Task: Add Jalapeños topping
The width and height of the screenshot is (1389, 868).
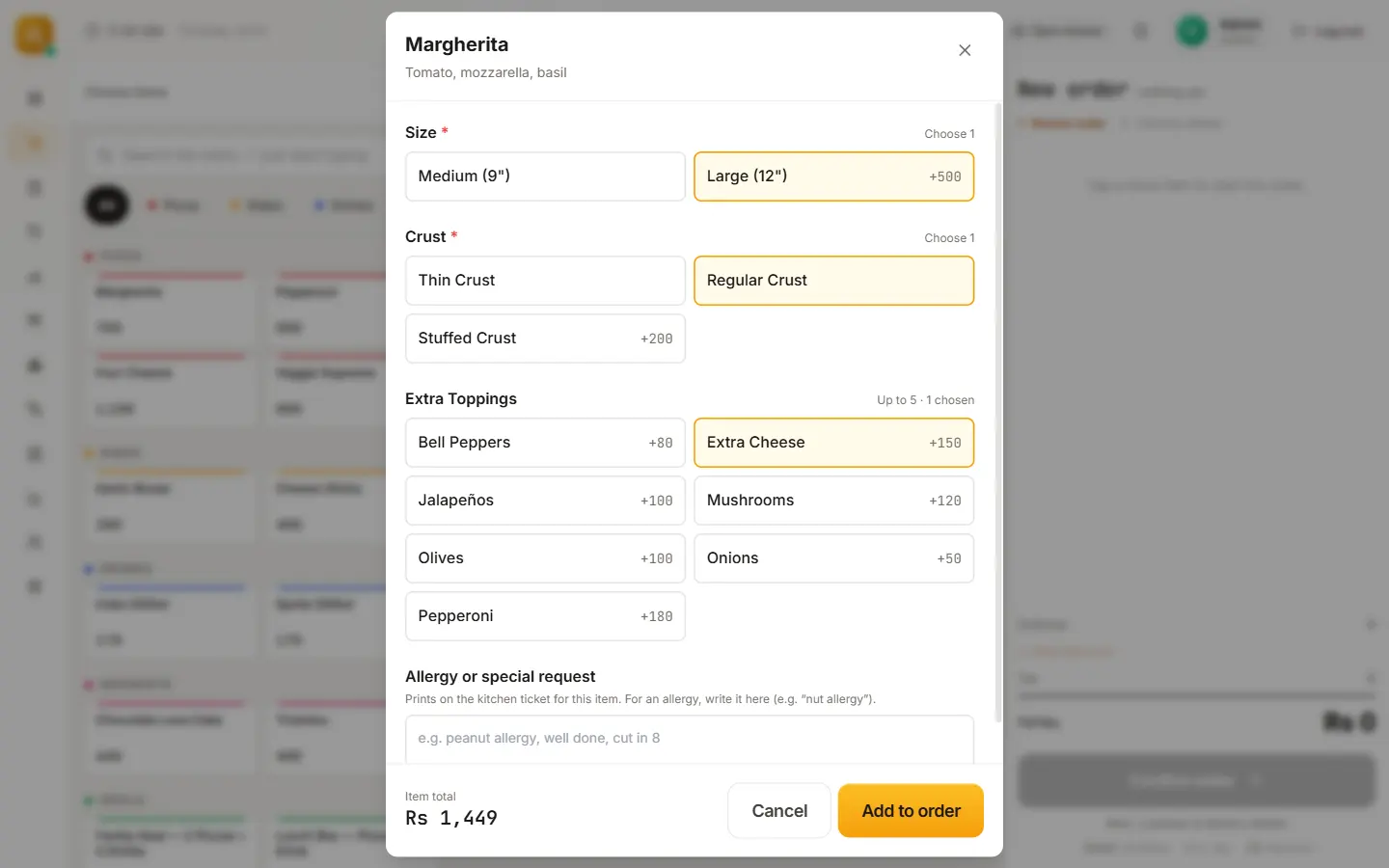Action: point(545,501)
